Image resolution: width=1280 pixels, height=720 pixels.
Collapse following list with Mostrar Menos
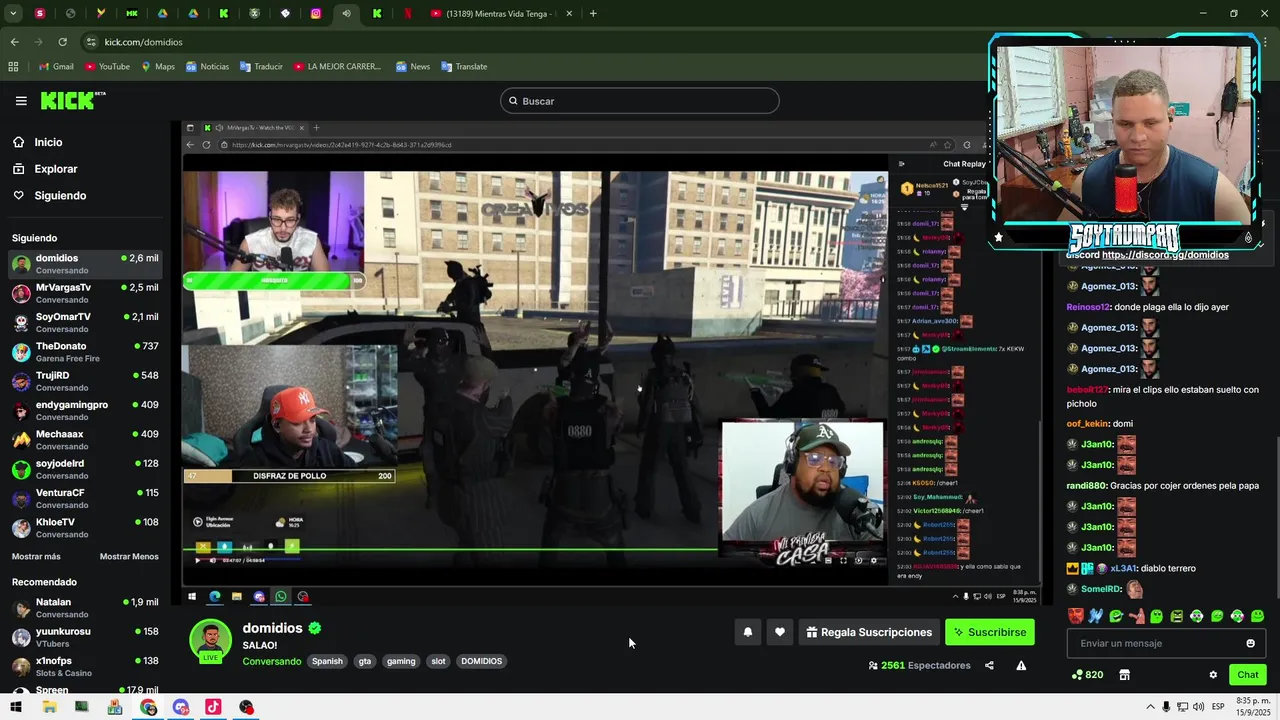(x=129, y=557)
